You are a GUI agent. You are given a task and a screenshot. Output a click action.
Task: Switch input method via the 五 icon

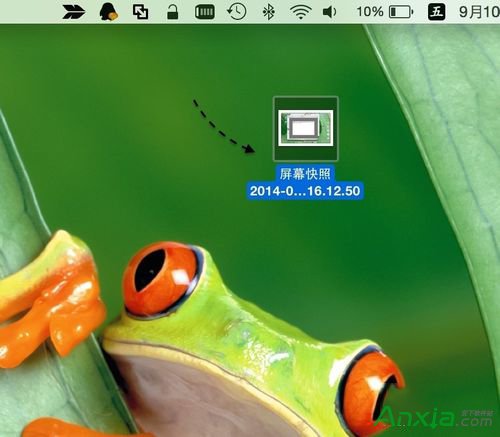coord(436,12)
